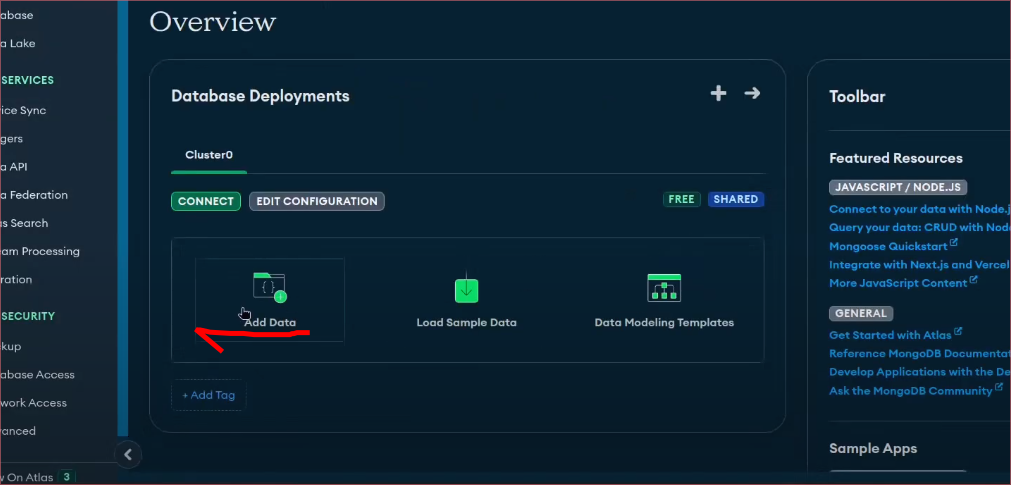This screenshot has width=1011, height=485.
Task: Click Integrate with Next.js and Vercel link
Action: [x=918, y=265]
